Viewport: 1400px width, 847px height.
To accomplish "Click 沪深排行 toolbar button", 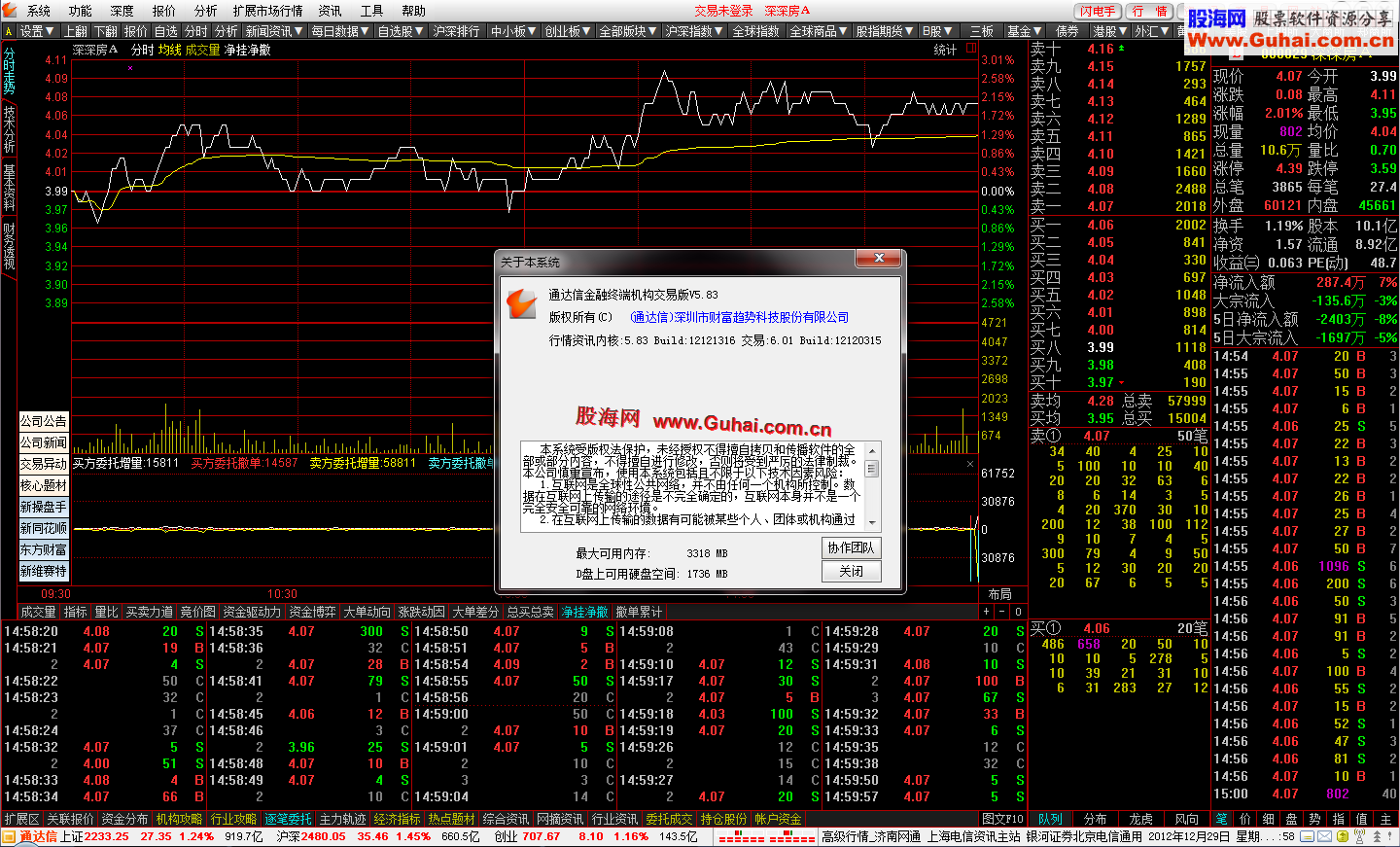I will click(456, 31).
